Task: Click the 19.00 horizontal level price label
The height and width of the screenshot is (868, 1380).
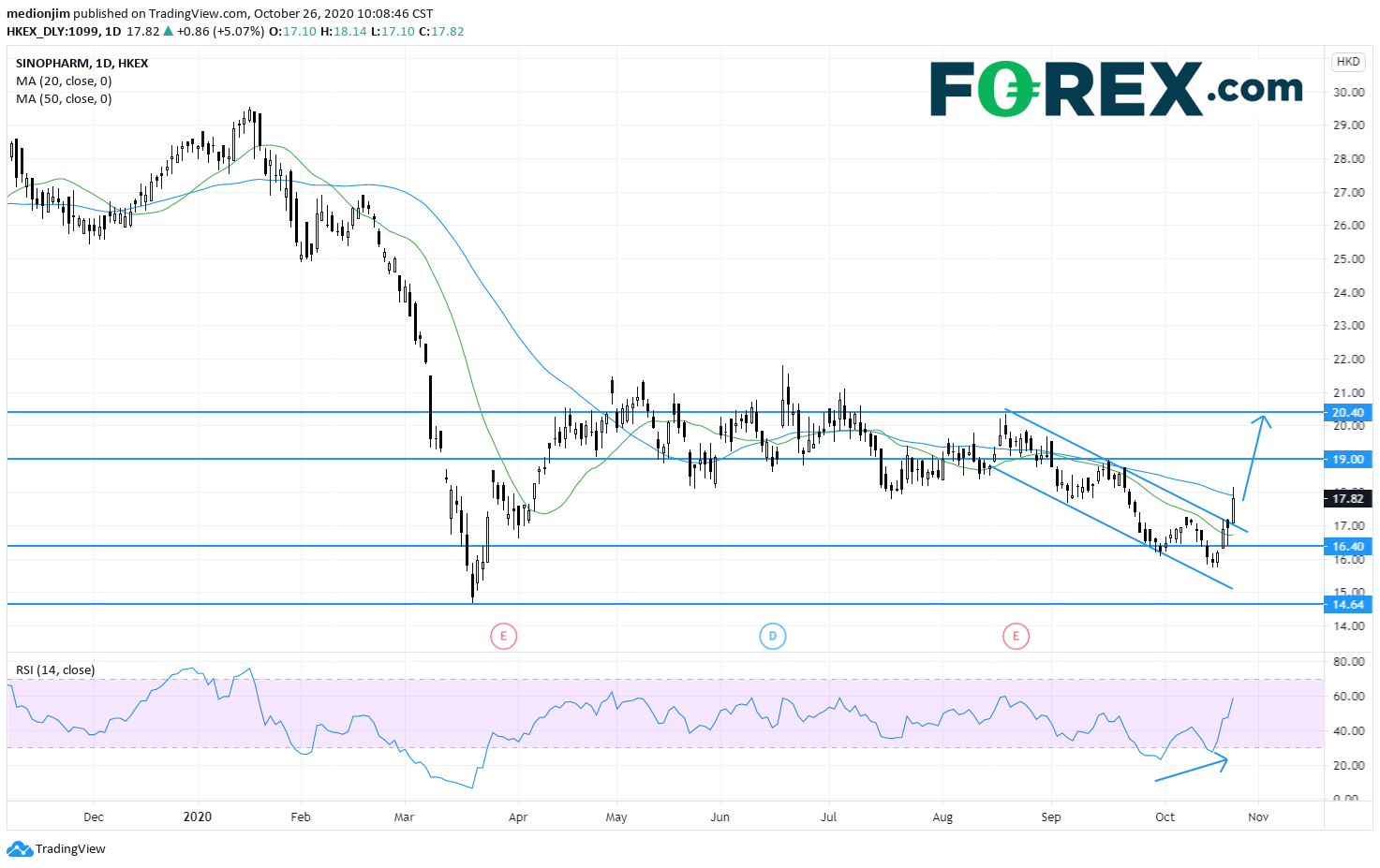Action: 1347,459
